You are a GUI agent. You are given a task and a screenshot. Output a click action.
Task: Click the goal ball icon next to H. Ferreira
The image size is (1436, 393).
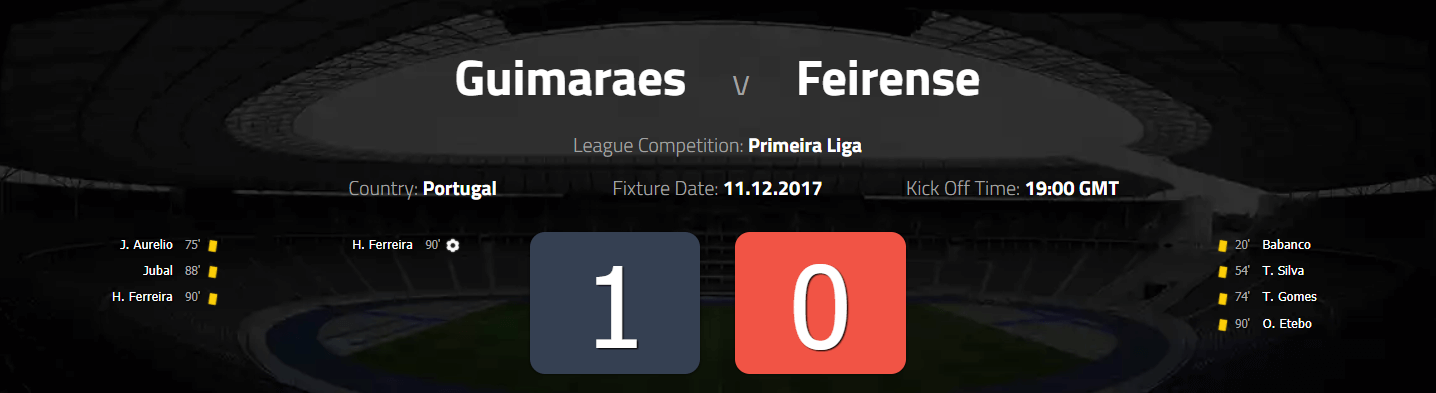click(x=453, y=245)
